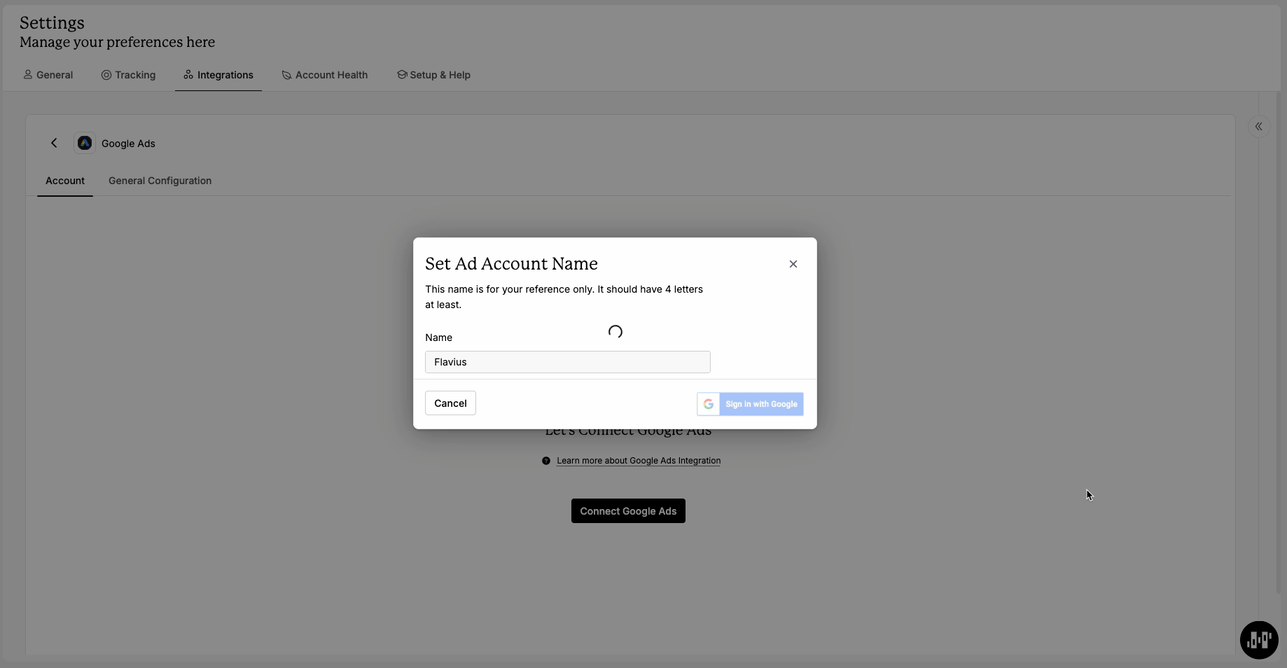Screen dimensions: 1287x668
Task: Open the General settings tab
Action: [x=48, y=75]
